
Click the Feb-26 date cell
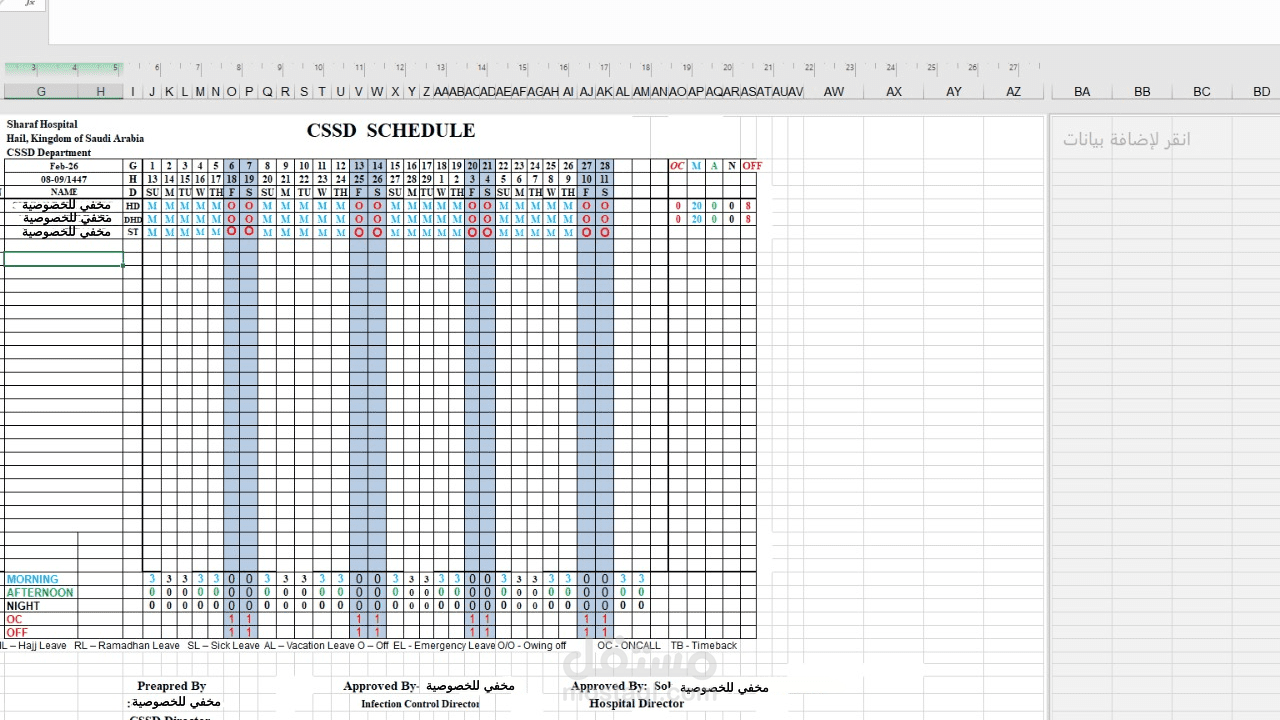point(64,166)
